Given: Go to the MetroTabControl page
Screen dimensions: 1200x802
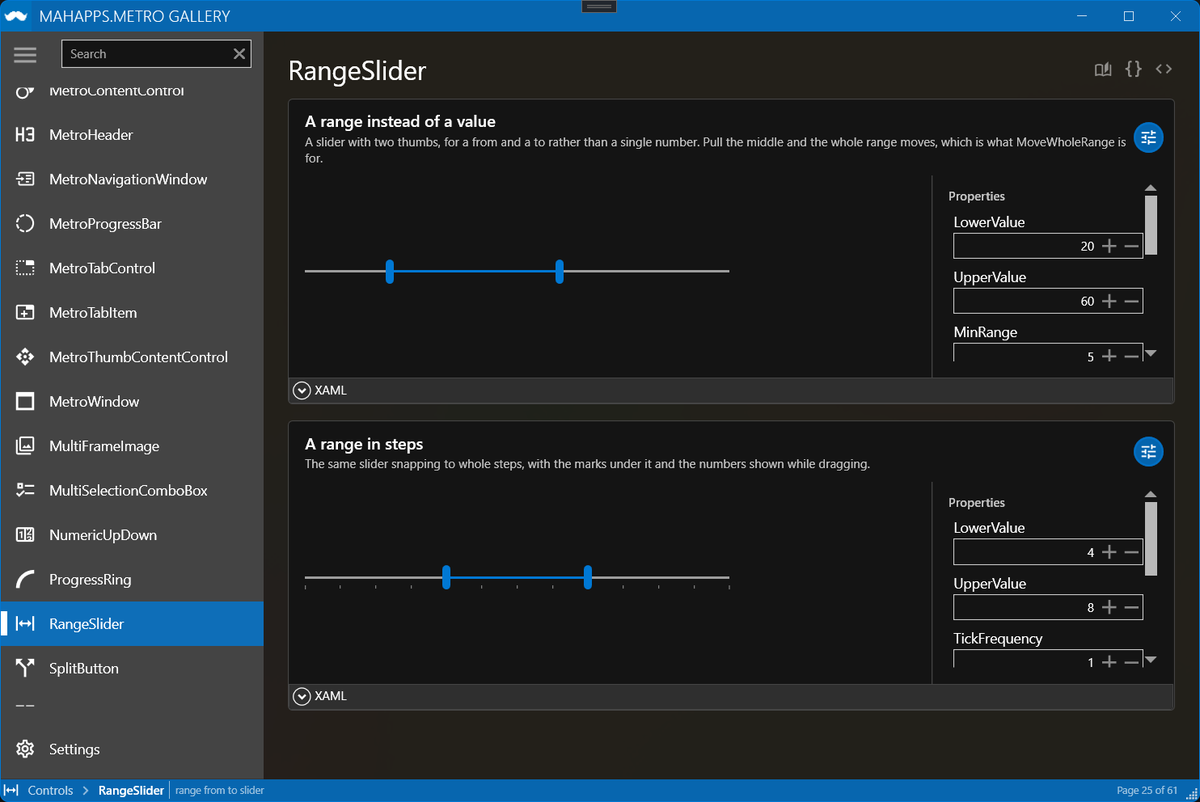Looking at the screenshot, I should click(132, 268).
